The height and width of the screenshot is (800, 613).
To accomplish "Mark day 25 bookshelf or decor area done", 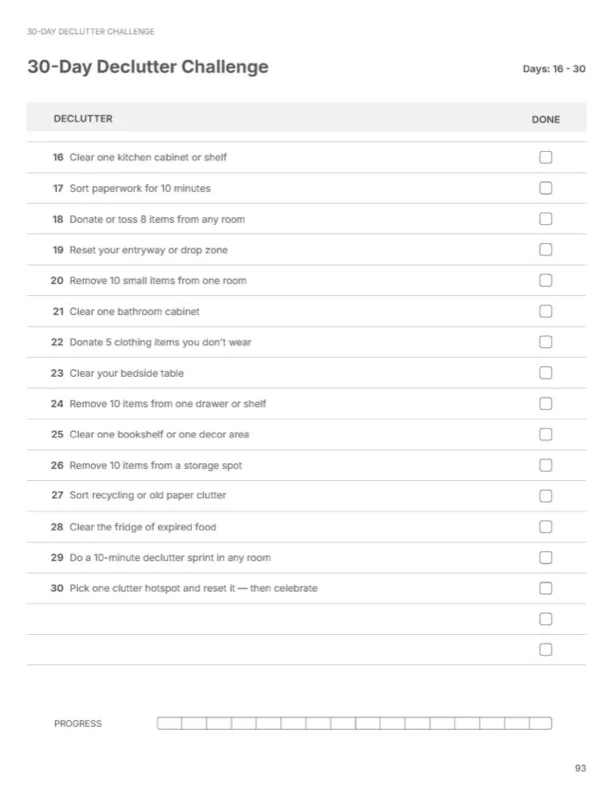I will point(546,434).
